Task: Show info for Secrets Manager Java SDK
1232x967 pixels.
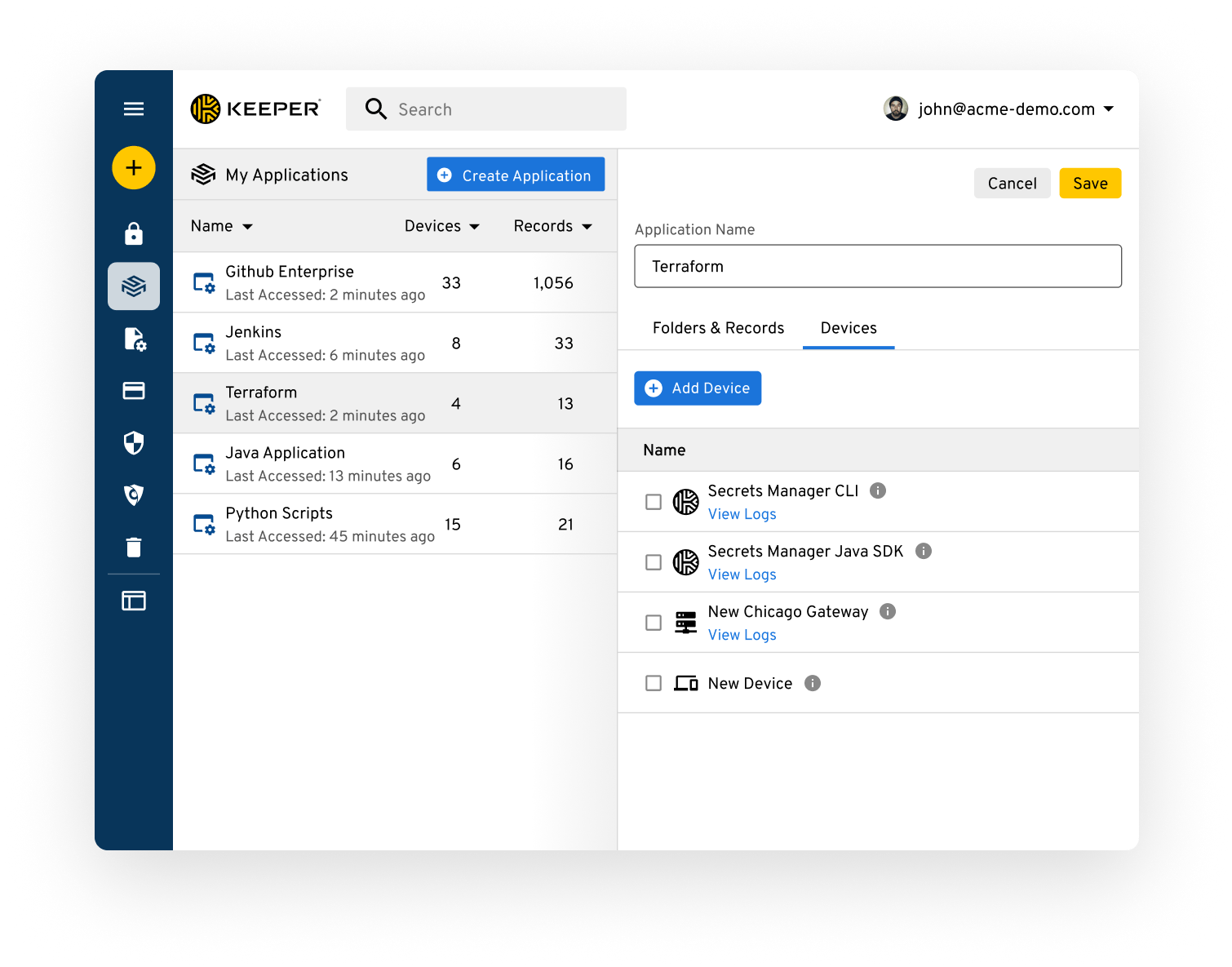Action: (x=924, y=551)
